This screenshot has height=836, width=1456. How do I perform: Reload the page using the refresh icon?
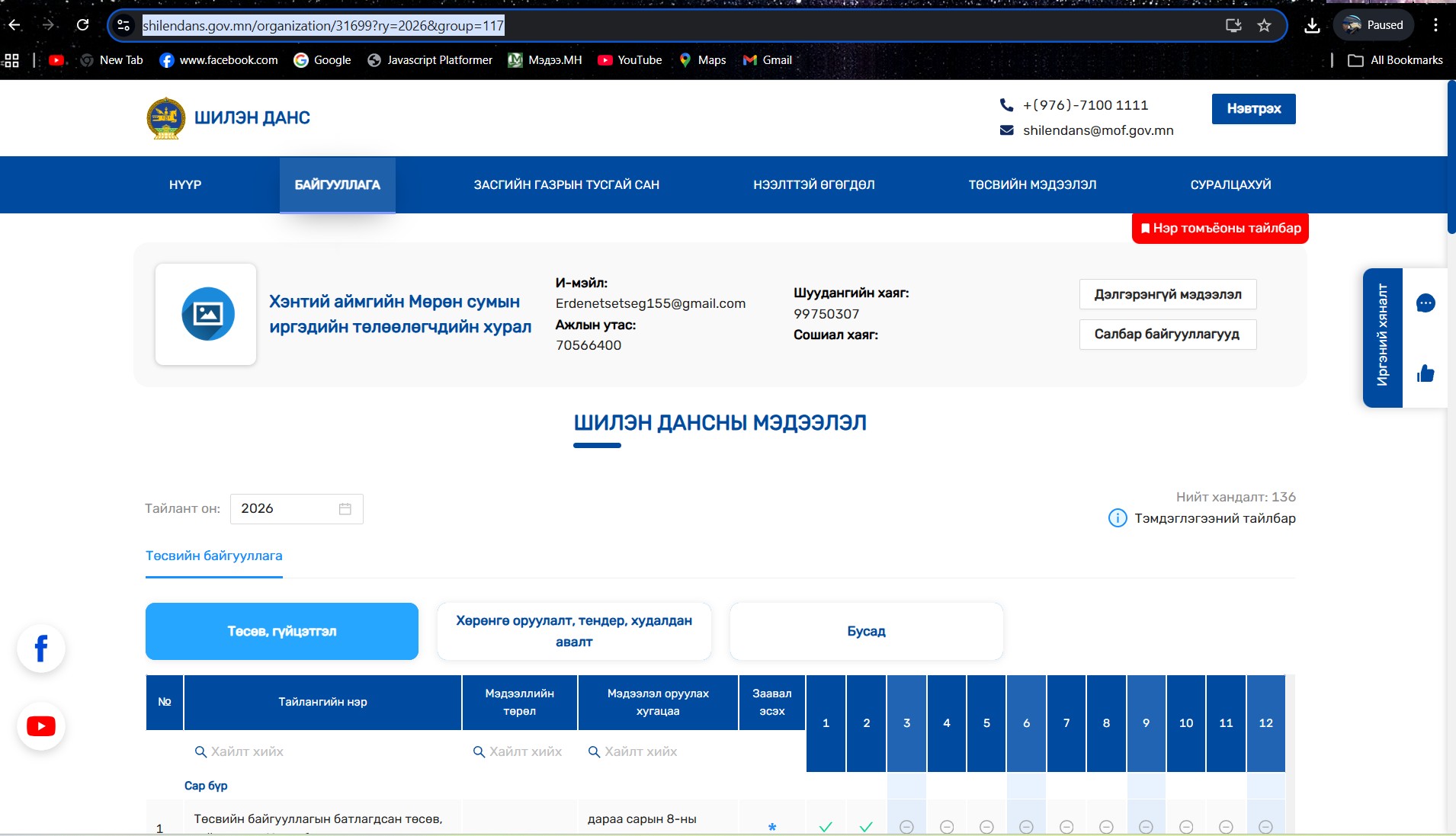coord(82,25)
